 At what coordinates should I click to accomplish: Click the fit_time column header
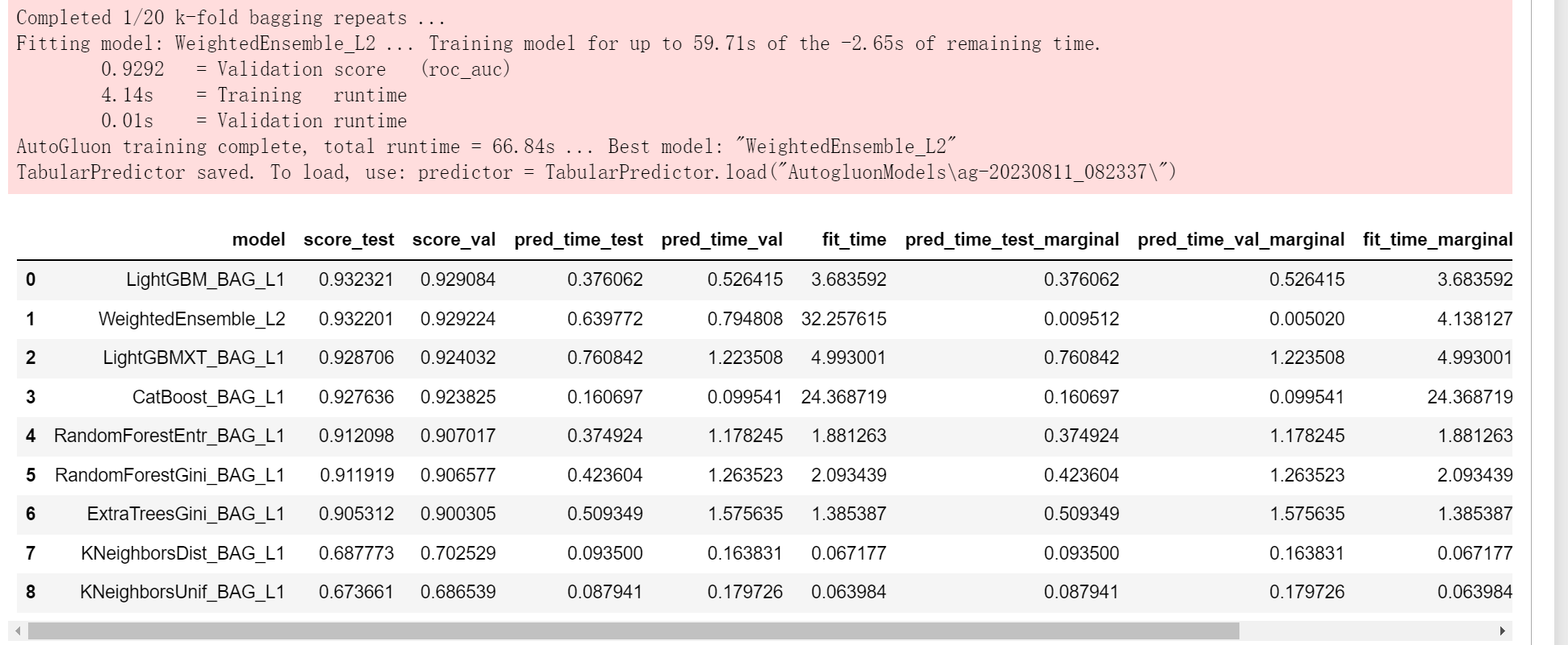tap(854, 240)
